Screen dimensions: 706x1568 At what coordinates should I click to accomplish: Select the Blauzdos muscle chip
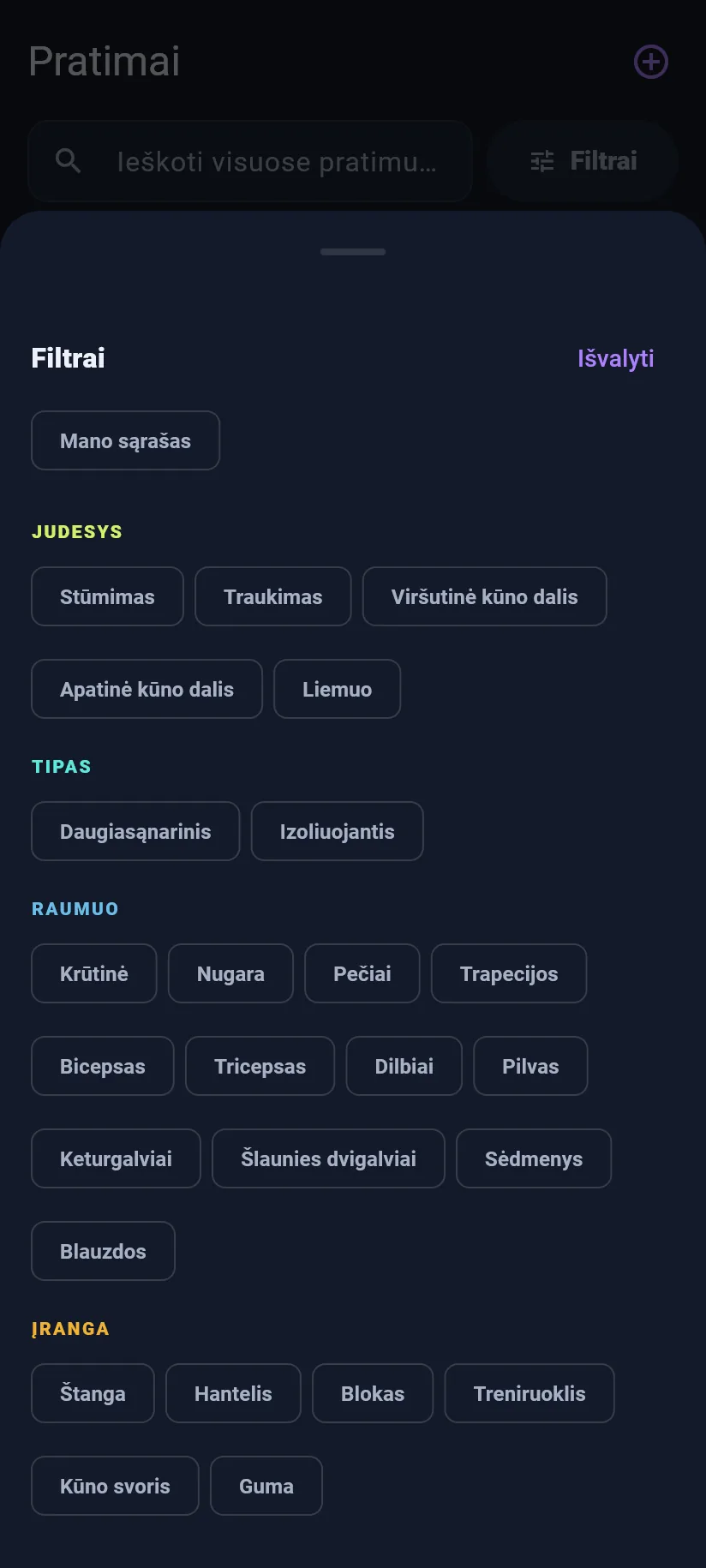click(x=104, y=1251)
